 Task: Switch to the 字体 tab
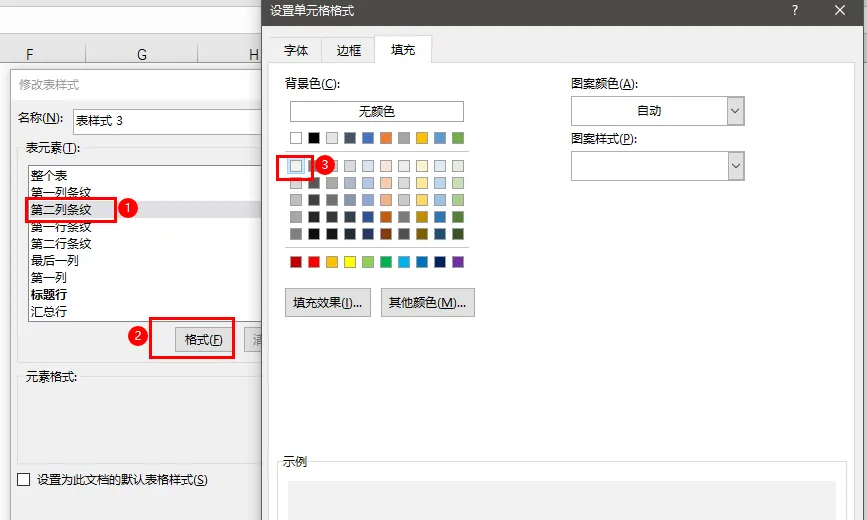[x=296, y=50]
